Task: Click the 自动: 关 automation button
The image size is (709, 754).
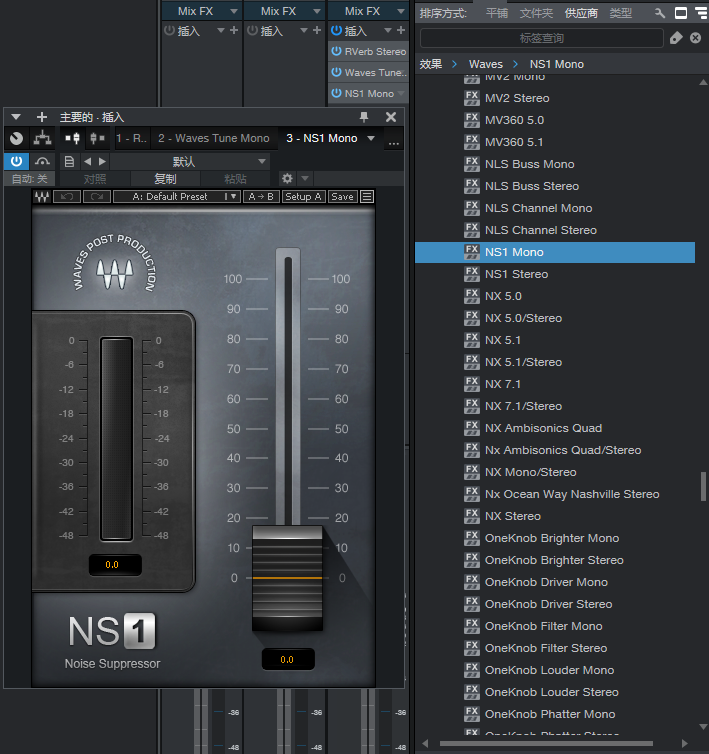Action: point(29,179)
